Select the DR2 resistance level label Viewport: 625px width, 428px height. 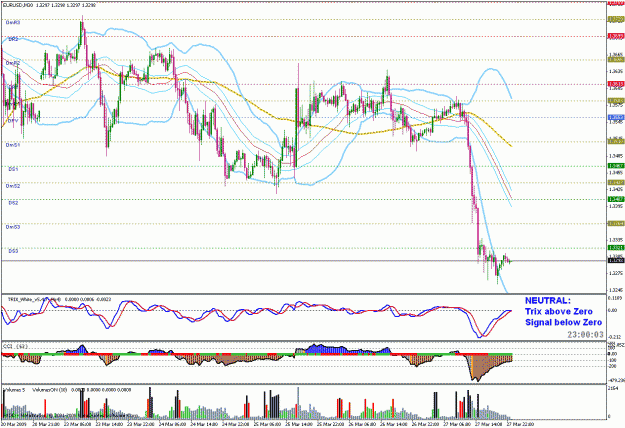pyautogui.click(x=13, y=39)
